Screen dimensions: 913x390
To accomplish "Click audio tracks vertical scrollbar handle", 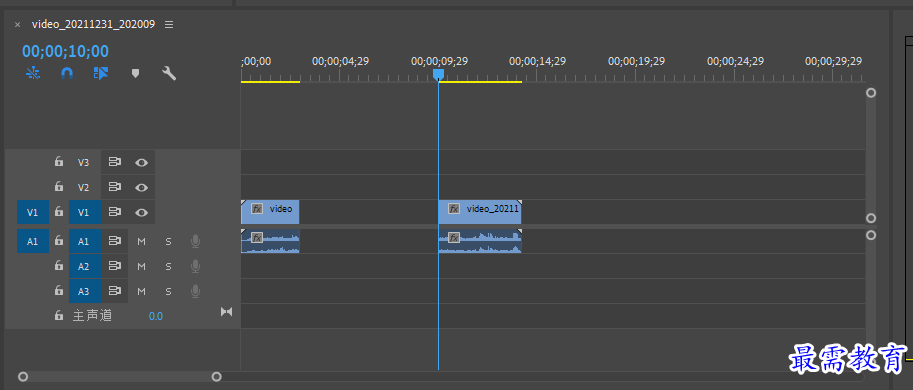I will coord(871,235).
